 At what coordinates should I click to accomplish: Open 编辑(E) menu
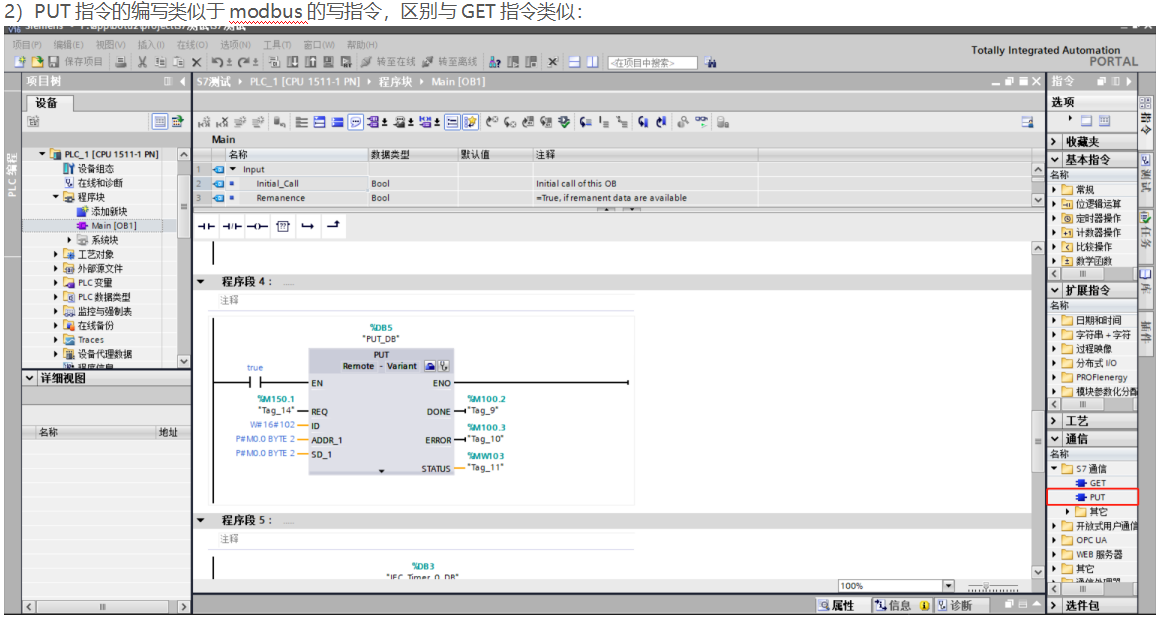68,45
